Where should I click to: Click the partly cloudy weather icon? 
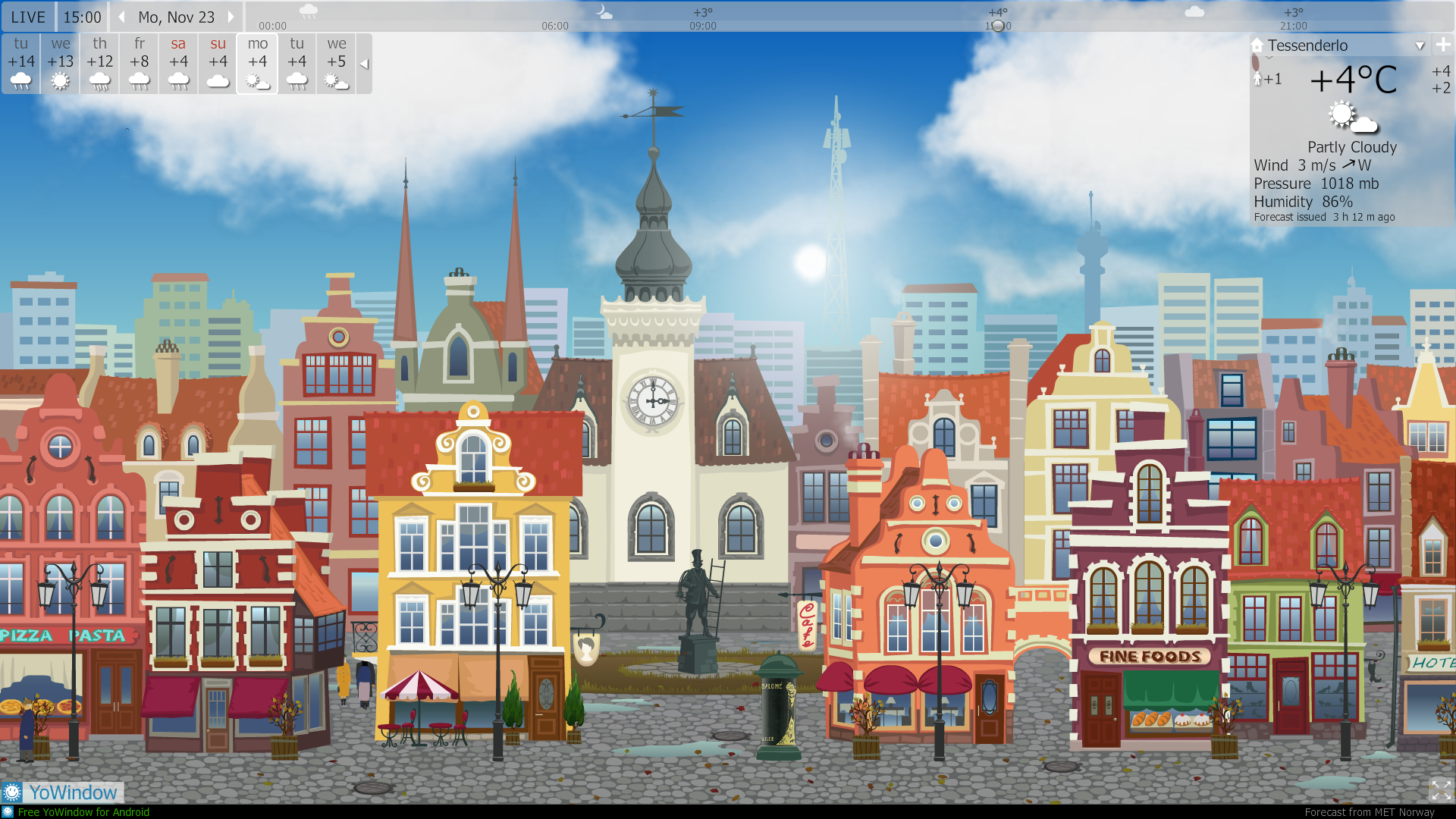tap(1352, 118)
